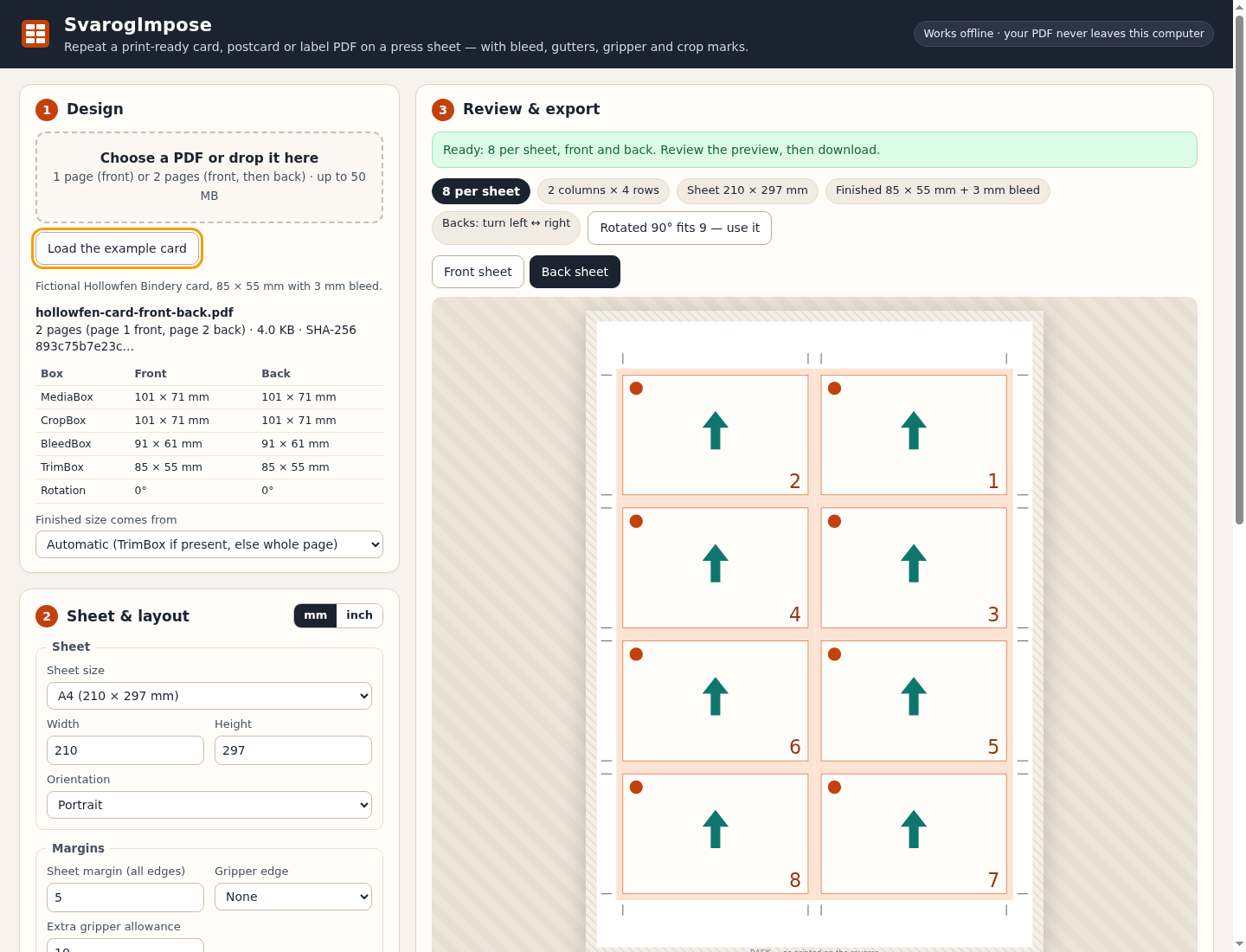
Task: Select the Back sheet tab
Action: click(575, 272)
